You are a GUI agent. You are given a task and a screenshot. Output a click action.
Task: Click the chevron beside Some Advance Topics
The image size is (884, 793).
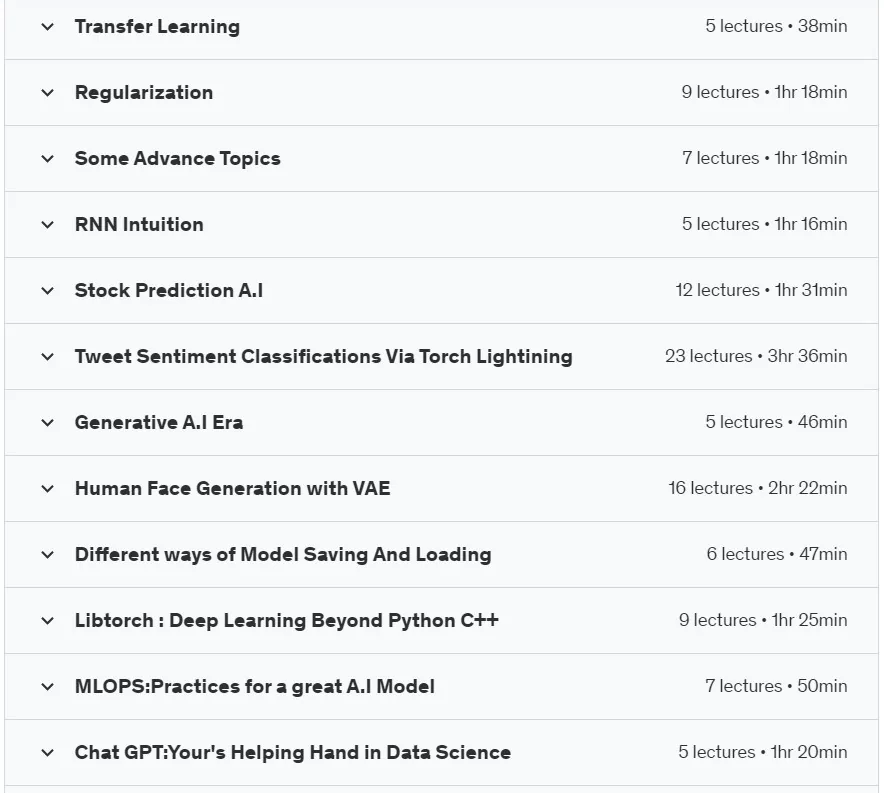coord(48,158)
